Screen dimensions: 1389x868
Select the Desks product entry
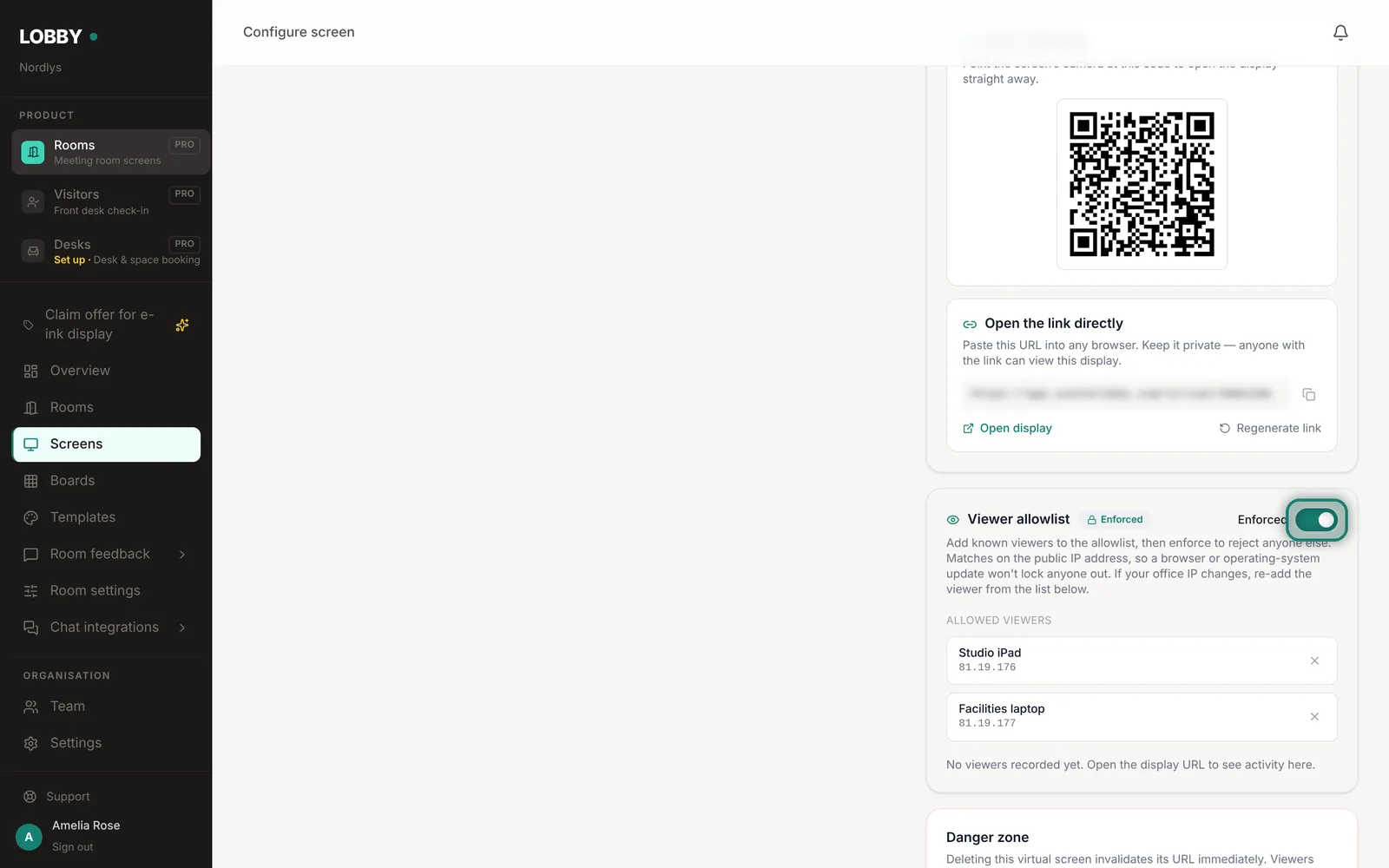110,252
